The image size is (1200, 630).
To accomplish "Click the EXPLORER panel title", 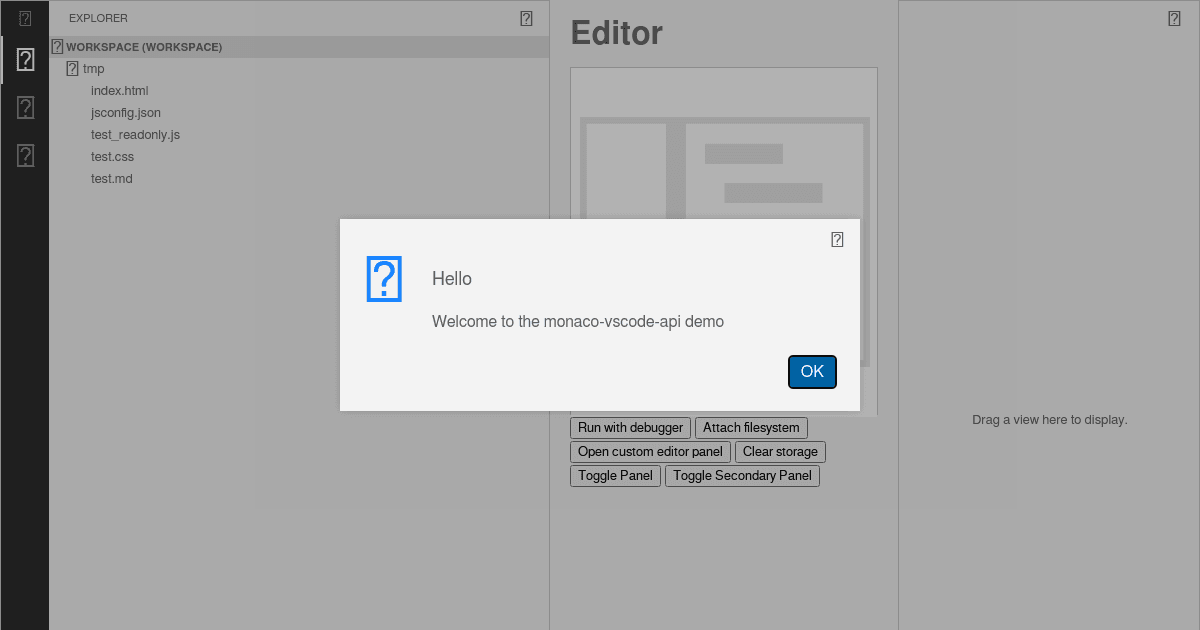I will [98, 18].
